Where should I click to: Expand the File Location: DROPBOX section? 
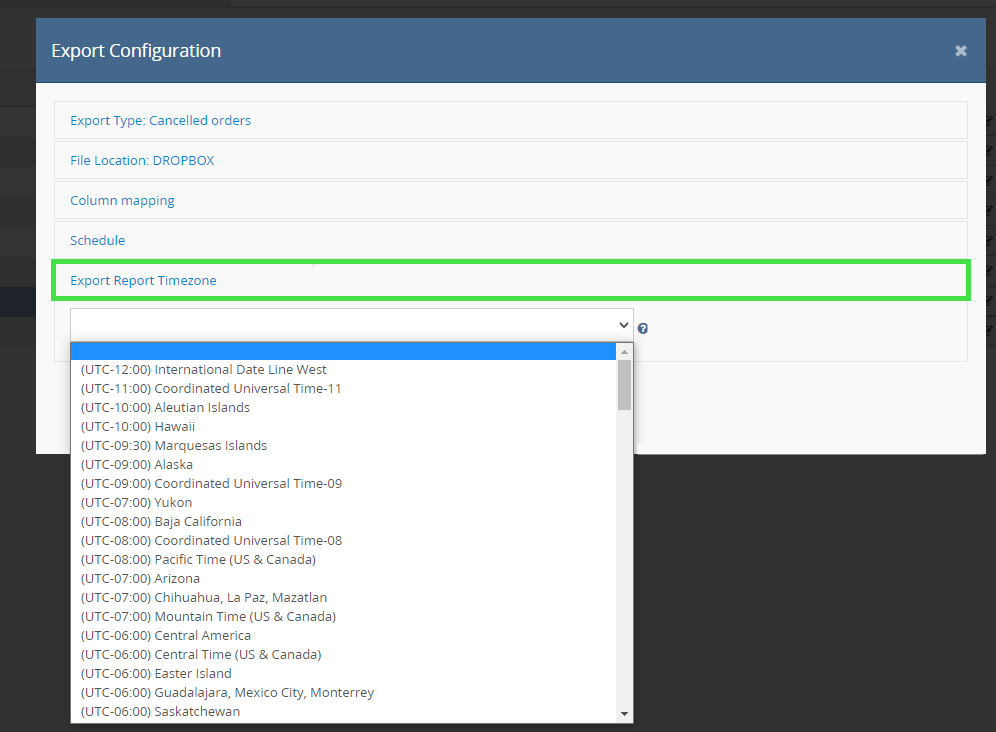[x=142, y=160]
